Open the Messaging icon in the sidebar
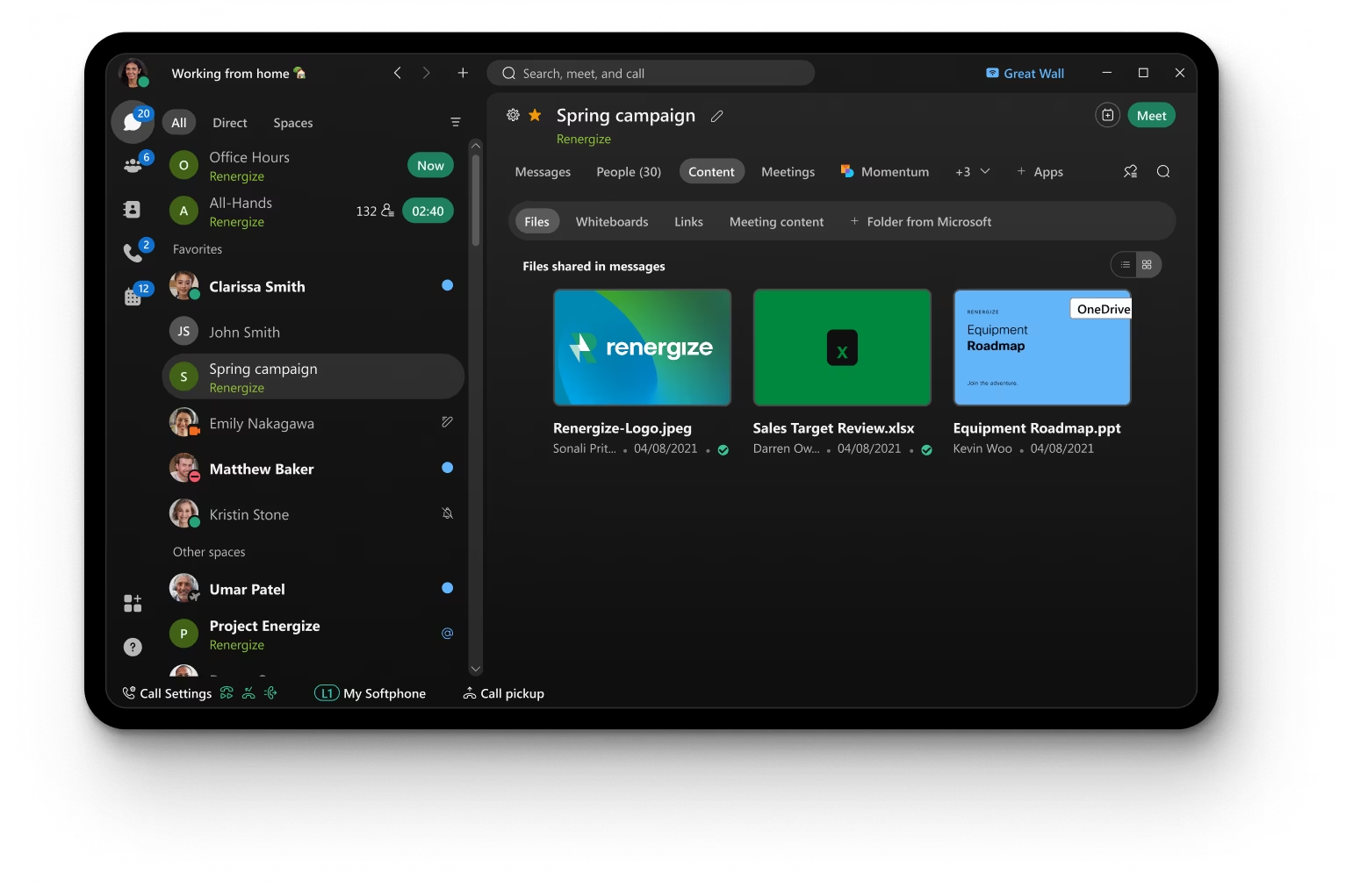1360x896 pixels. [133, 122]
